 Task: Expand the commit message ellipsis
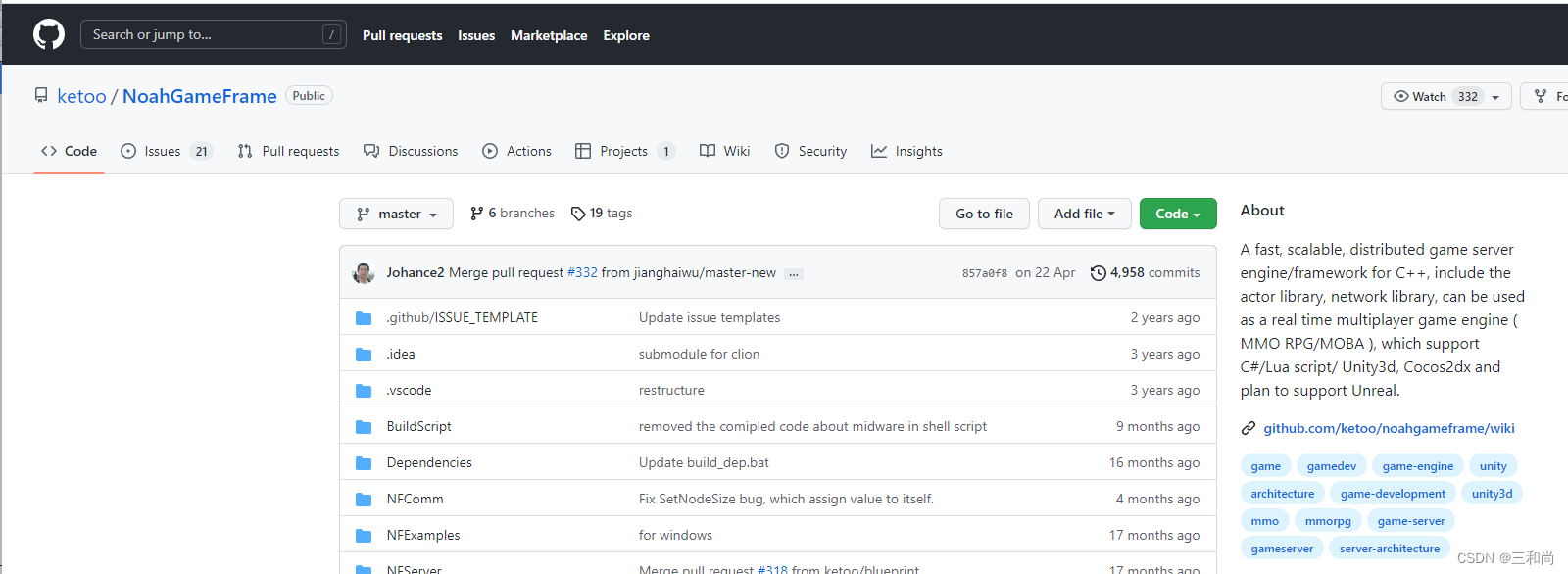(795, 274)
